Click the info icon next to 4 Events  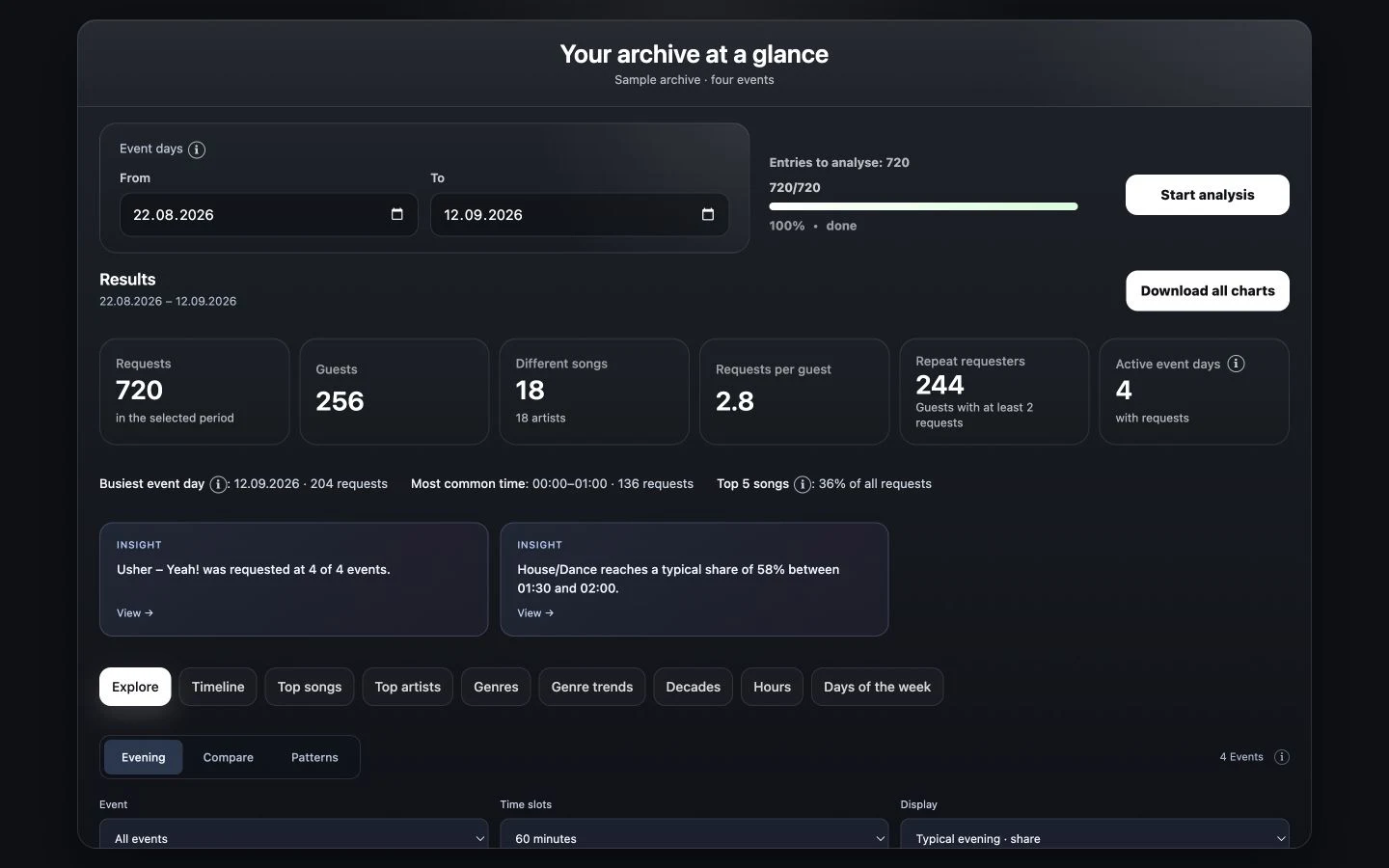pos(1281,757)
